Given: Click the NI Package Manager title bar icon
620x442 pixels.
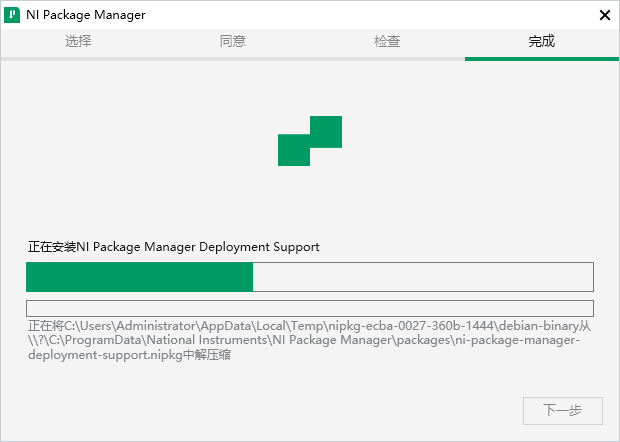Looking at the screenshot, I should (13, 14).
